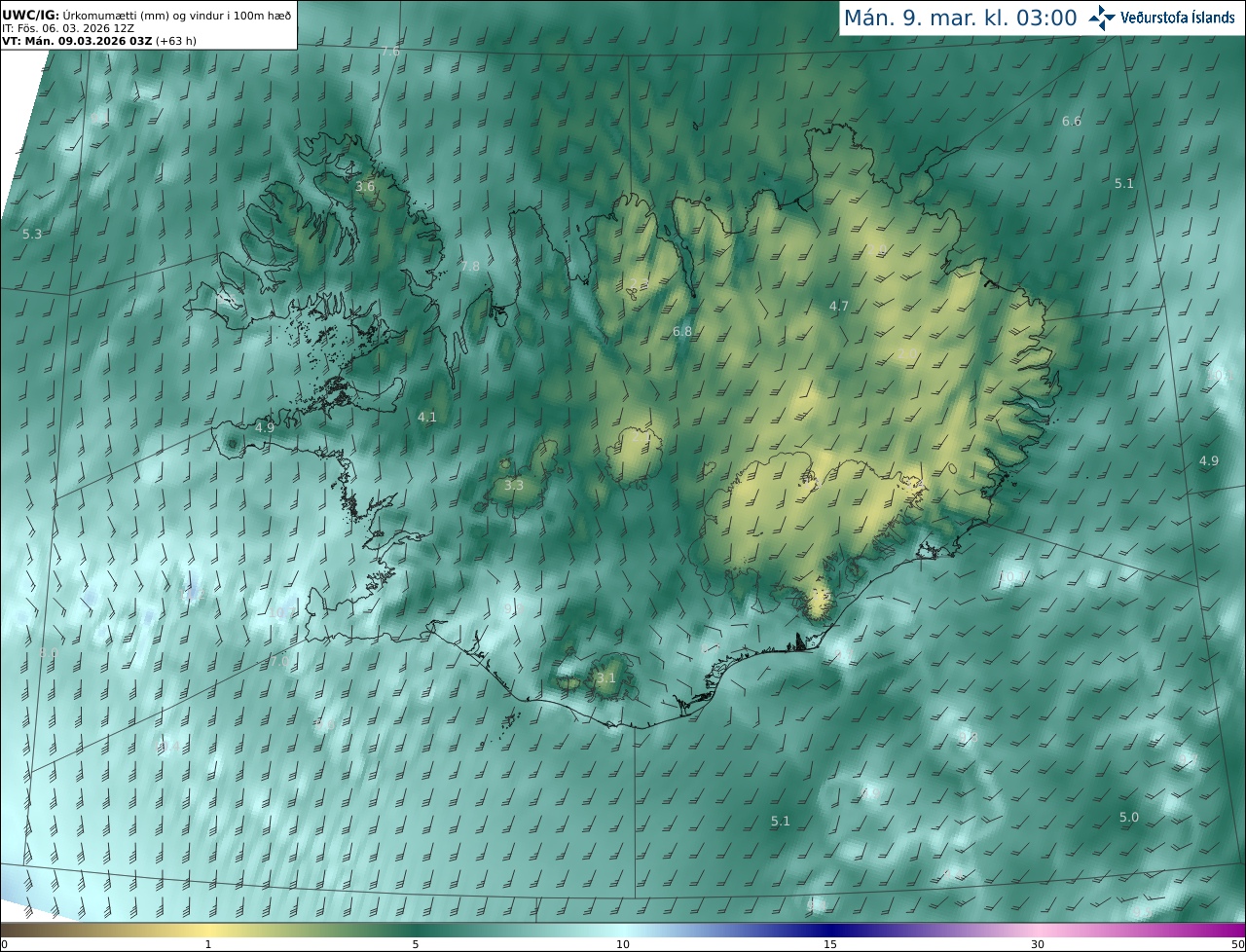Click the pale yellow segment of the colour scale
1246x952 pixels.
tap(209, 930)
